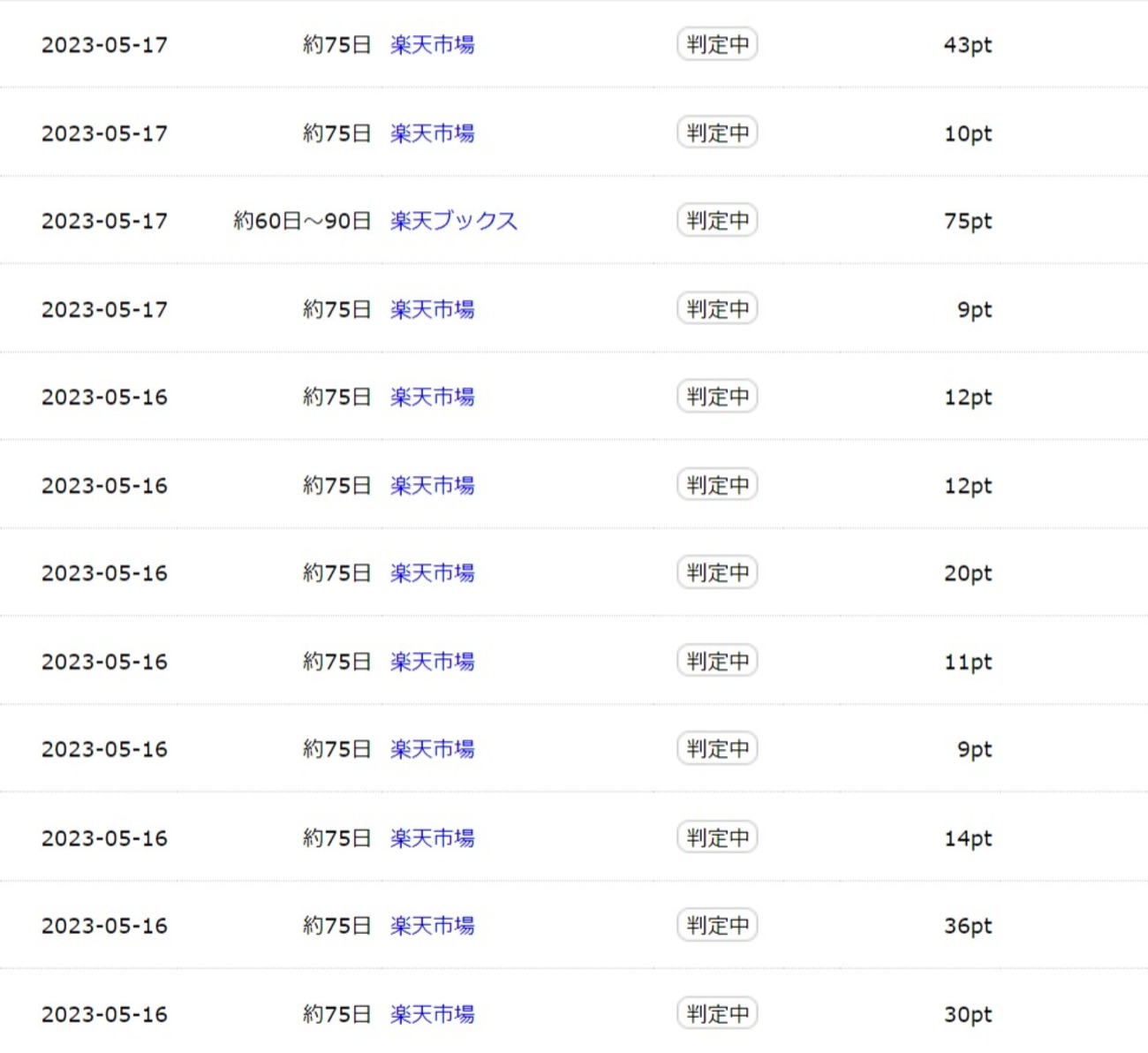Click 楽天市場 link in the 11pt row
This screenshot has height=1053, width=1148.
click(x=432, y=662)
